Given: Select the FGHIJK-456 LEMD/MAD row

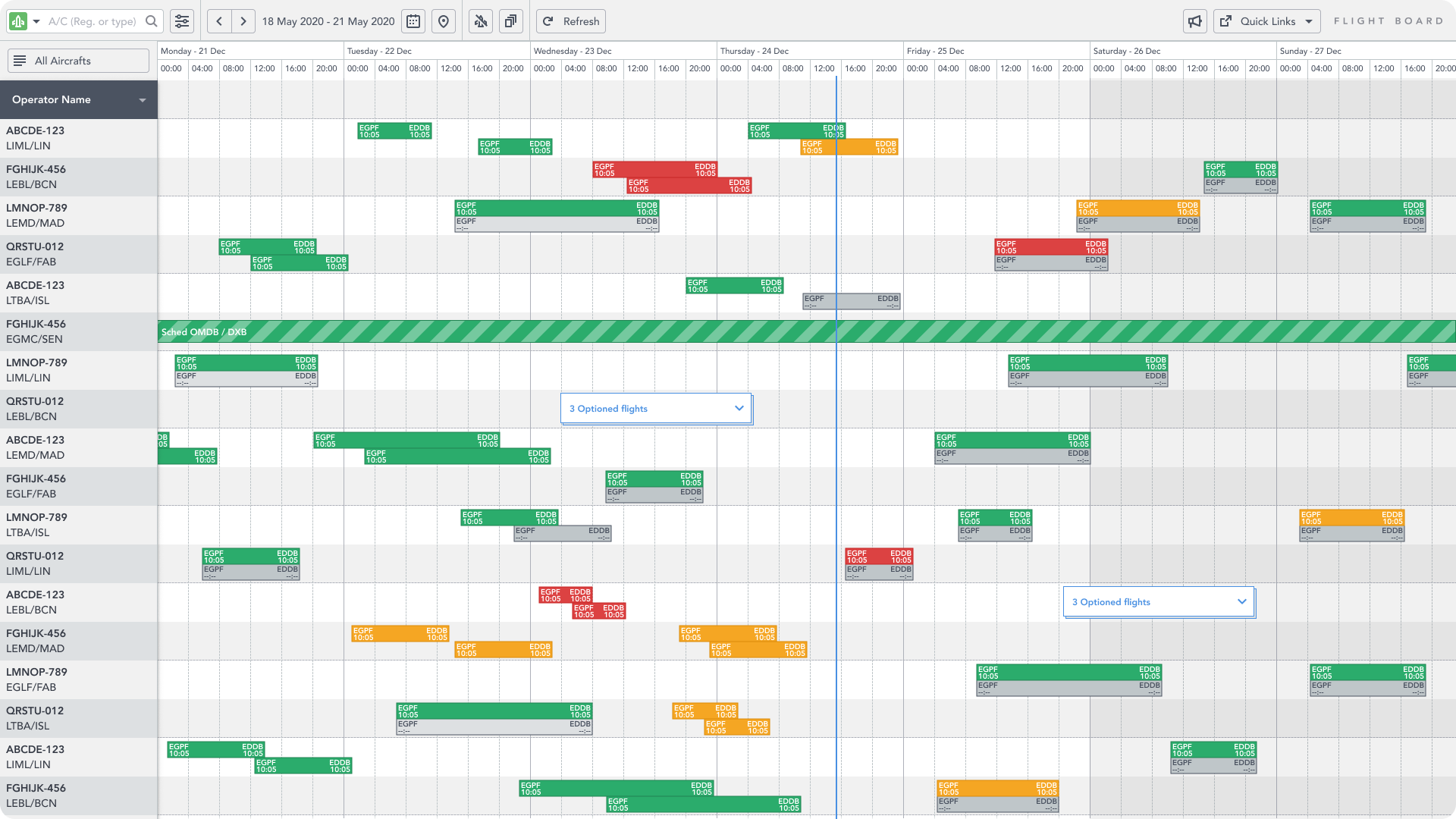Looking at the screenshot, I should [x=79, y=641].
